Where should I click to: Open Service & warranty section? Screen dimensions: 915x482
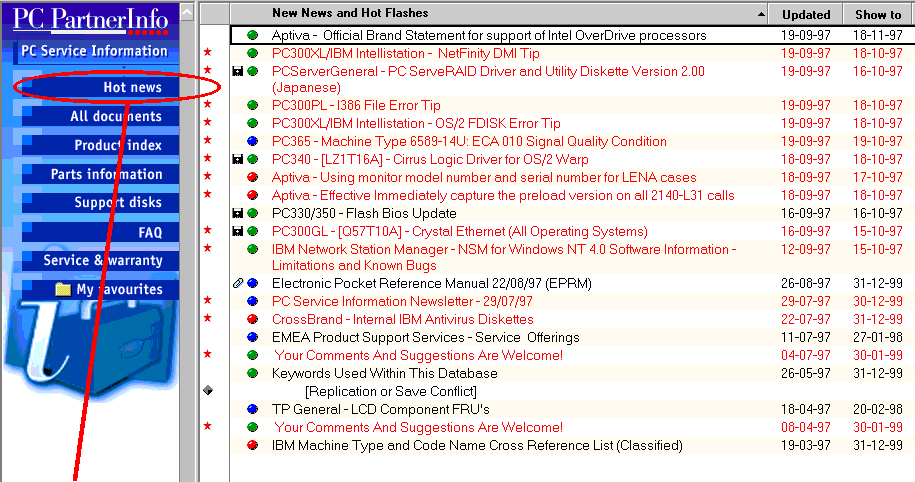tap(102, 260)
